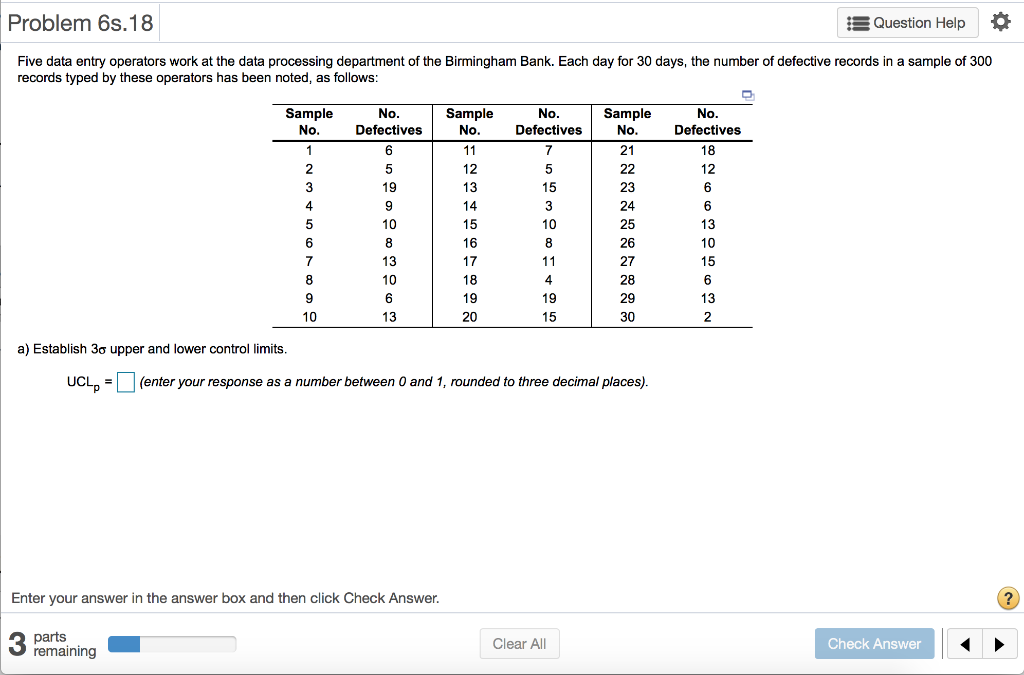Click the Clear All button
1024x675 pixels.
click(x=519, y=644)
